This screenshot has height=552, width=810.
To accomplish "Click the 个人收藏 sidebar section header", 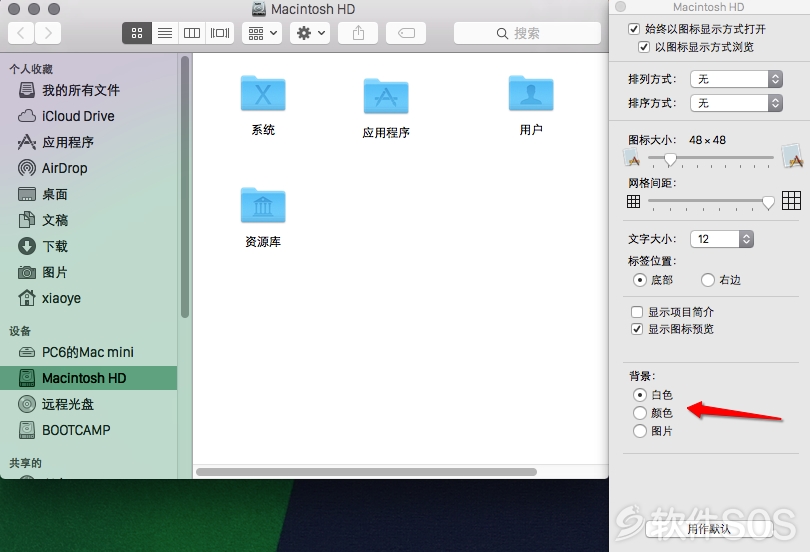I will pyautogui.click(x=31, y=69).
